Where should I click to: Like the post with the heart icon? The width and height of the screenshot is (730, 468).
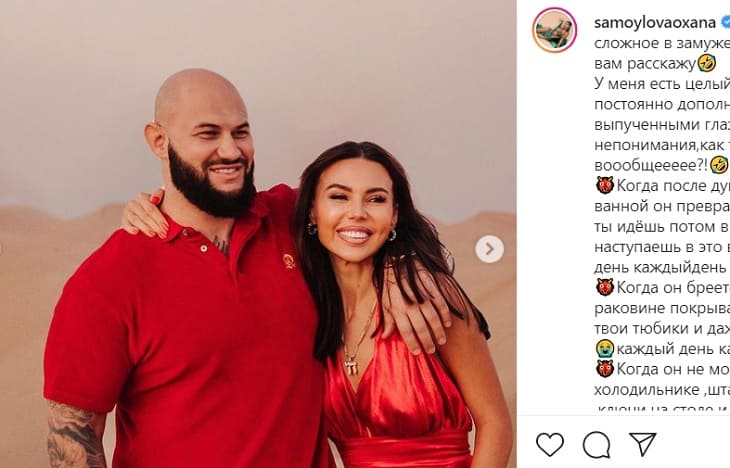click(x=549, y=443)
